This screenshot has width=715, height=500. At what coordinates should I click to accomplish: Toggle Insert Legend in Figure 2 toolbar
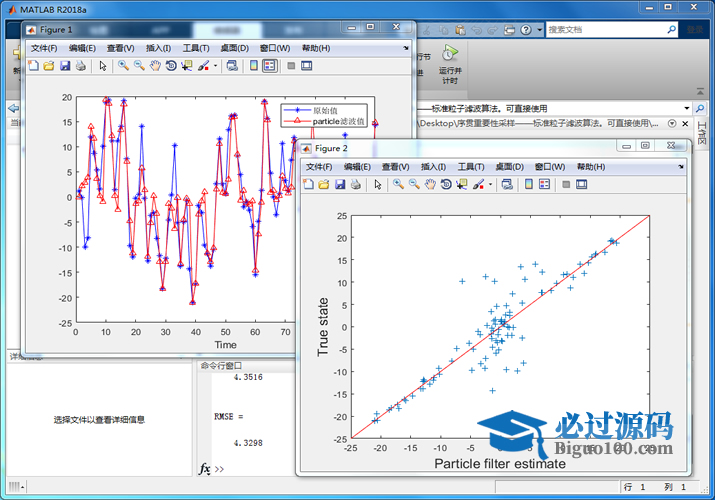[x=544, y=184]
